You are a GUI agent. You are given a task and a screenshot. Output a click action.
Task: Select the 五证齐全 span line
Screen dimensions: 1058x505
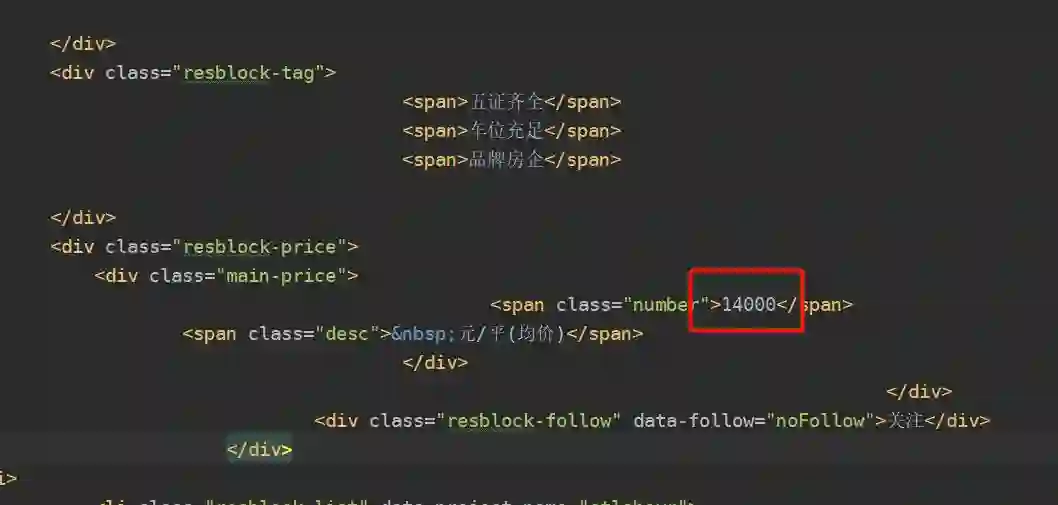pos(511,102)
